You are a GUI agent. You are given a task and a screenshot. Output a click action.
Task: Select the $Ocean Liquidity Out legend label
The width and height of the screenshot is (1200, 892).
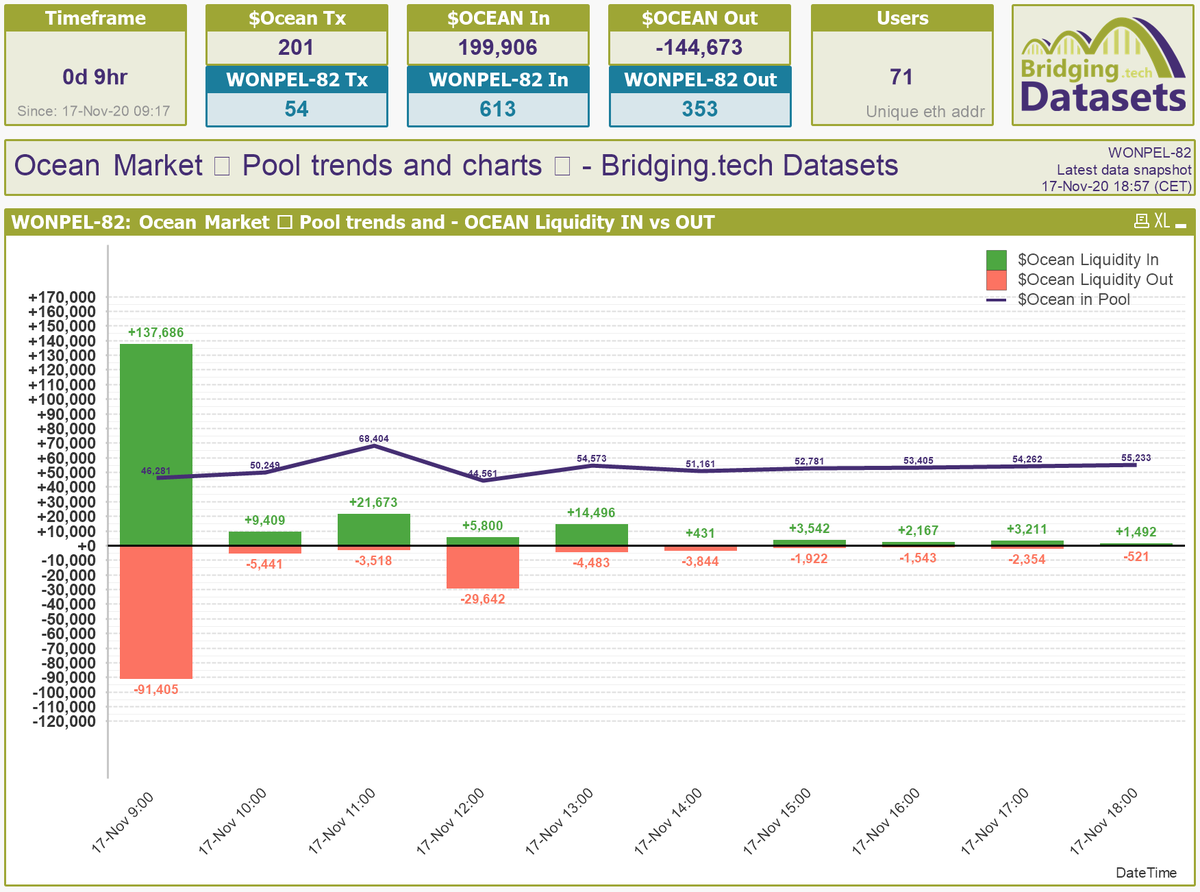(x=1095, y=280)
